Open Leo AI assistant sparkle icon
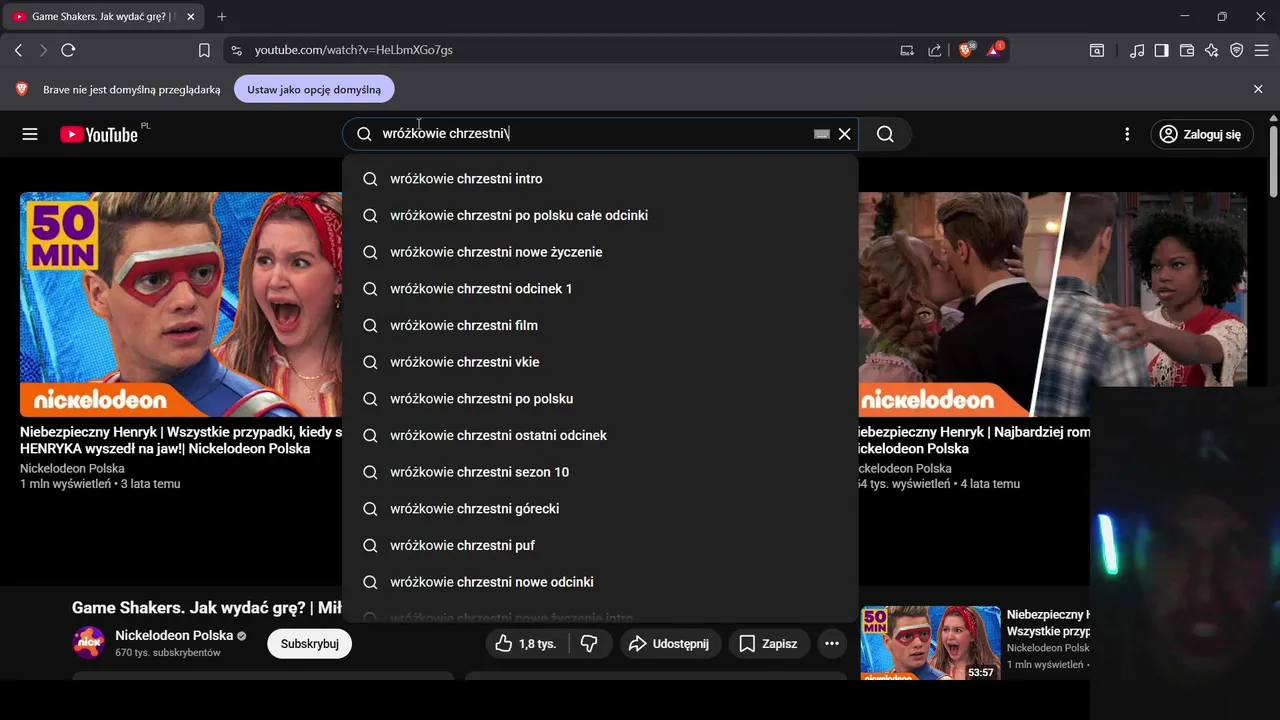 point(1212,50)
